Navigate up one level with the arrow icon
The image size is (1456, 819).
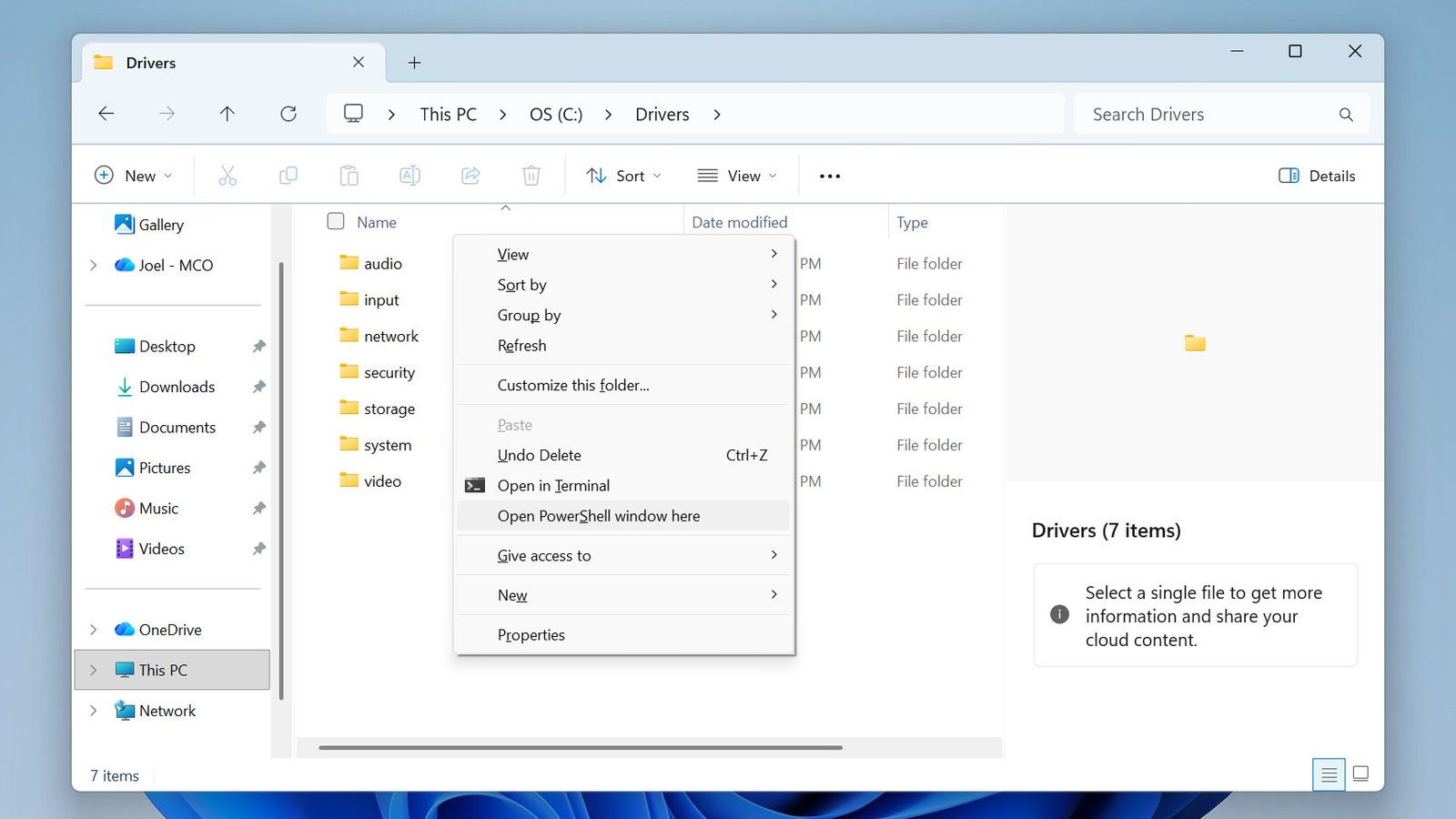[x=227, y=114]
